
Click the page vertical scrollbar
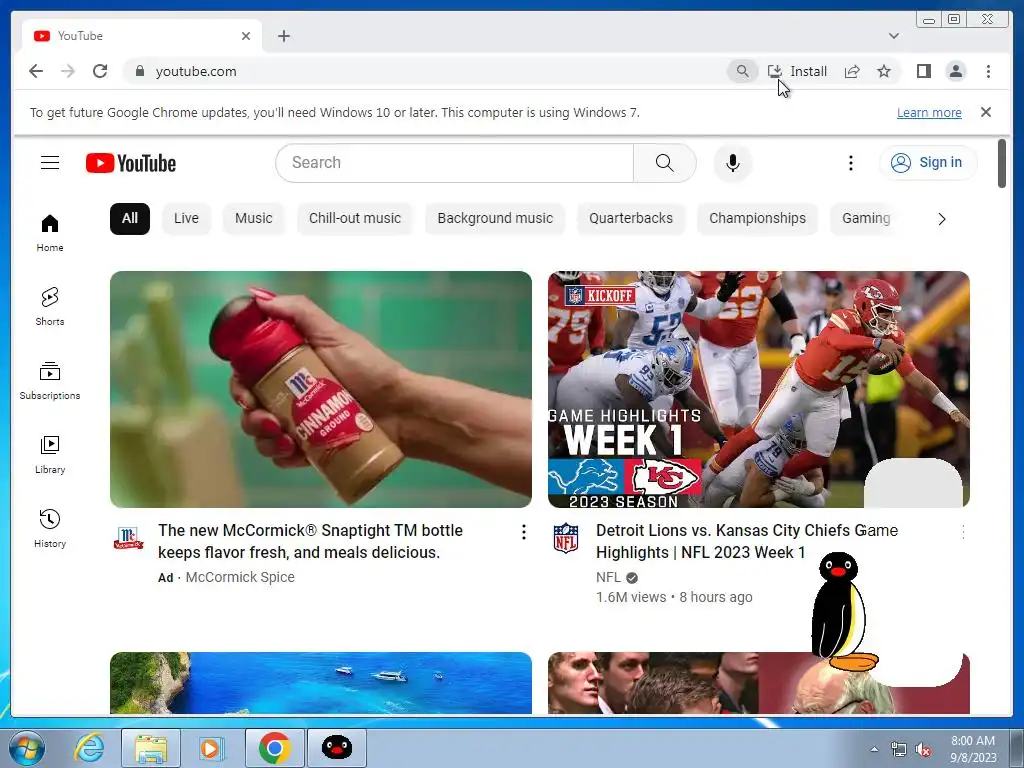[1002, 163]
